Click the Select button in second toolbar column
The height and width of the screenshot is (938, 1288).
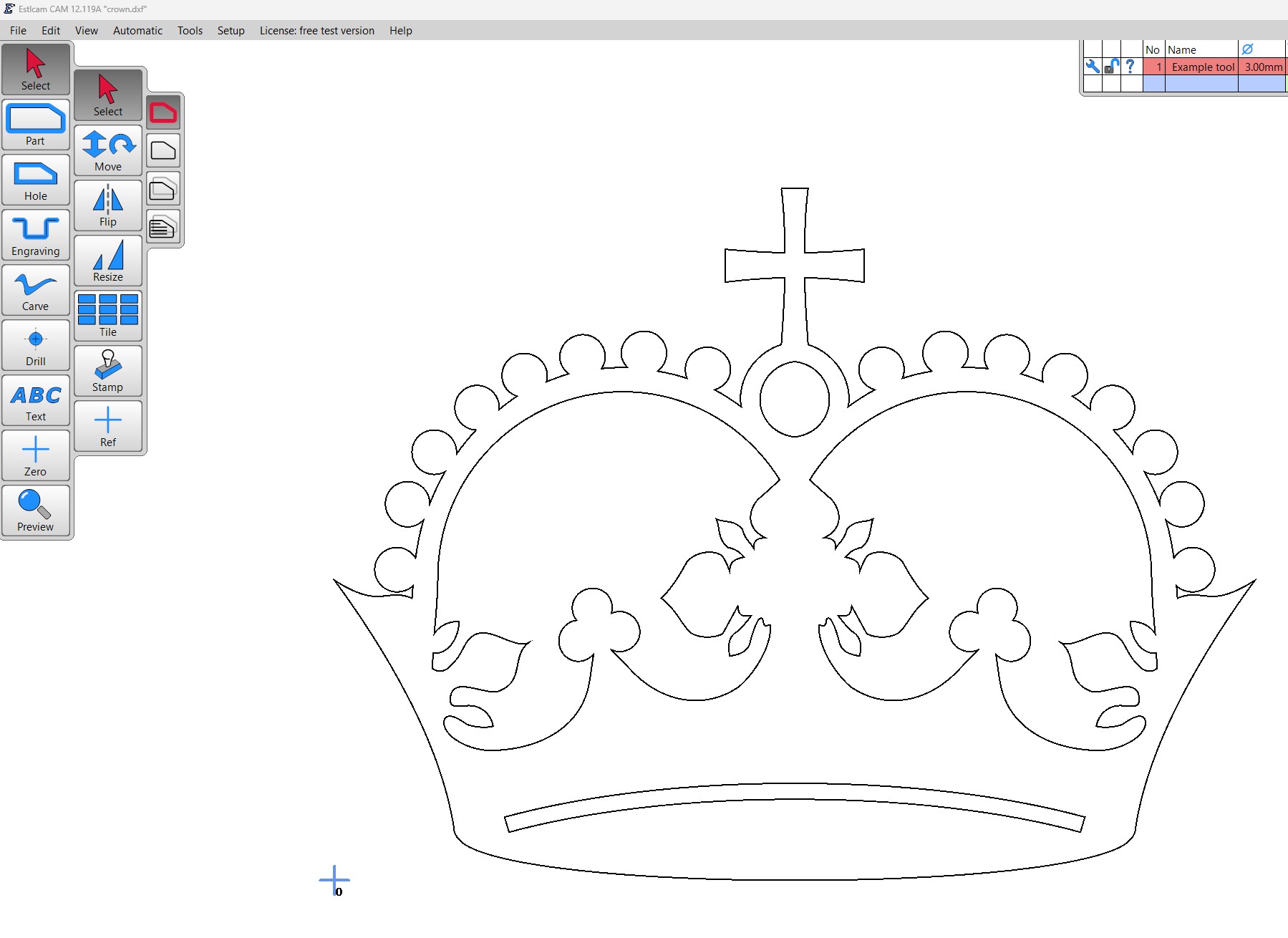pos(108,95)
